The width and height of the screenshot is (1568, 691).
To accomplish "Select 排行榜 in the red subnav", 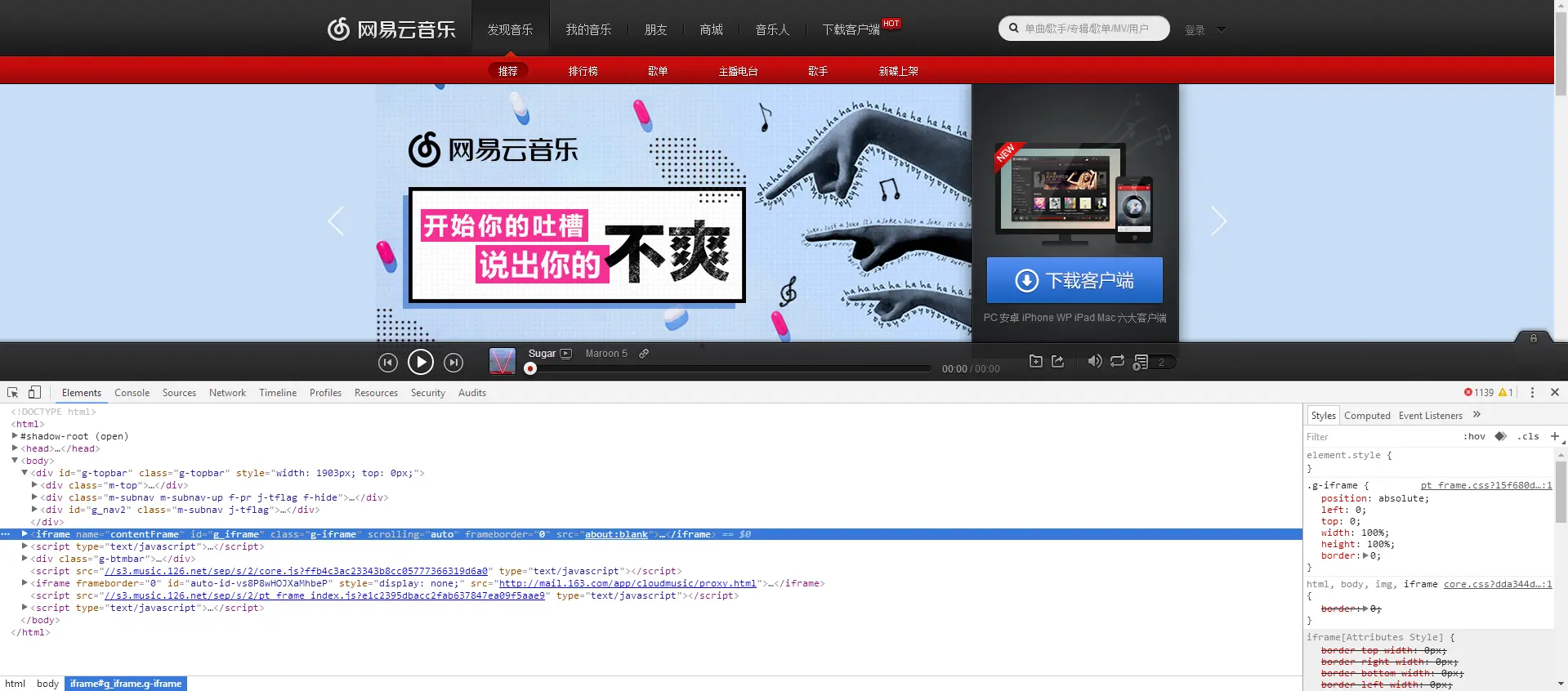I will point(583,71).
